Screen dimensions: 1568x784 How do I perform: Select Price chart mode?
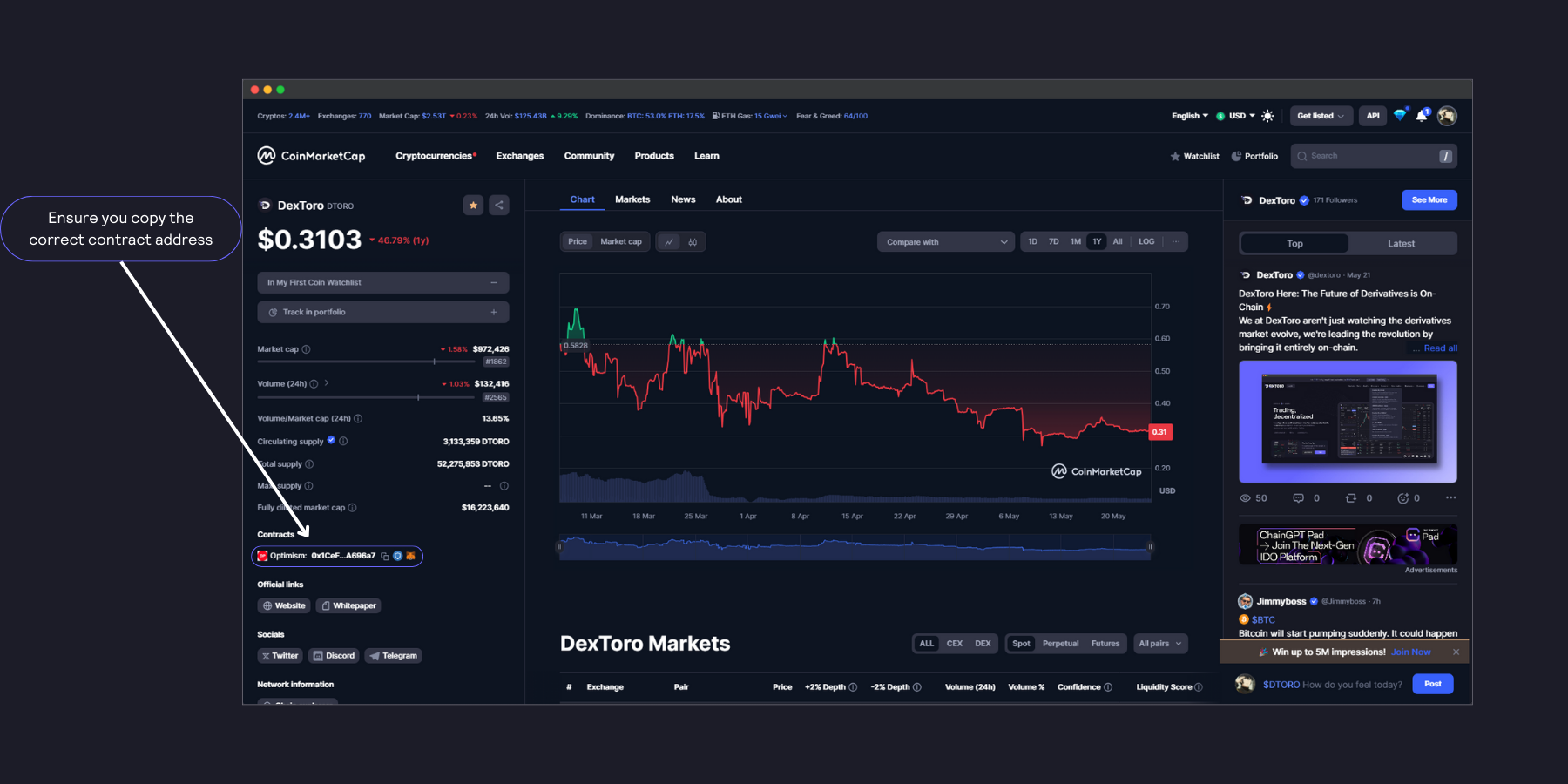(x=578, y=241)
